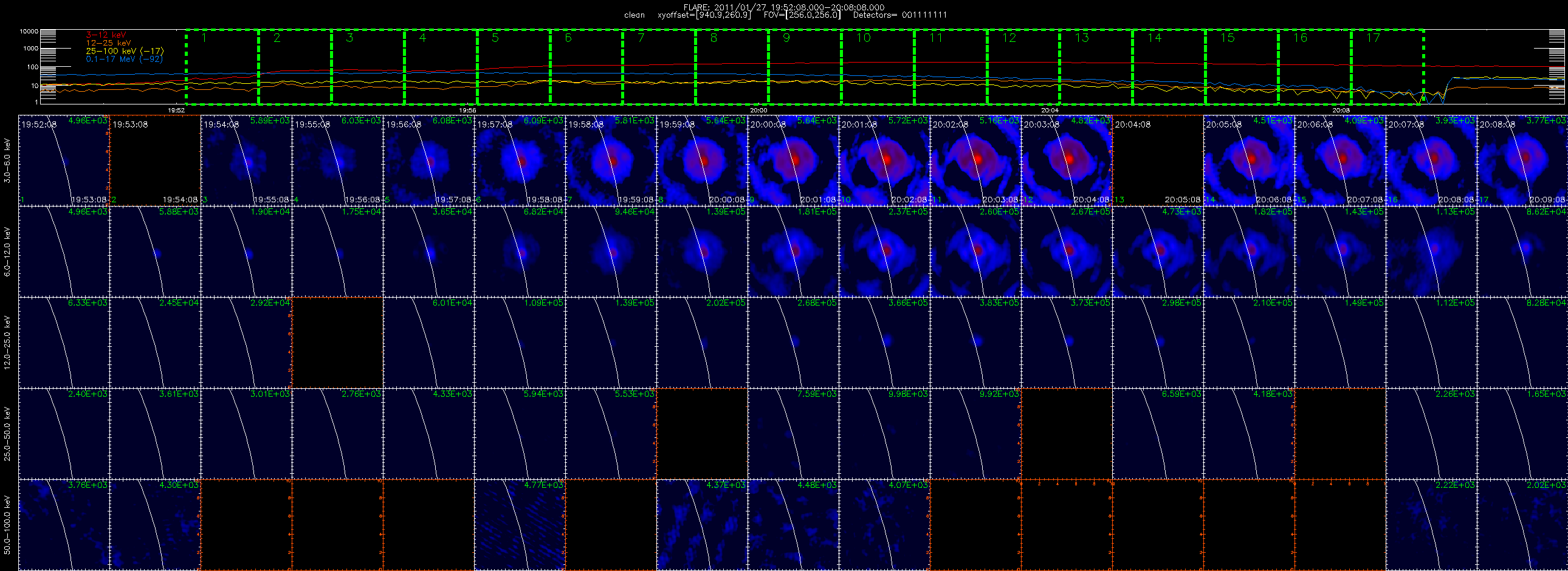This screenshot has width=1568, height=571.
Task: Click the '6.09E+03' peak value label
Action: 543,121
